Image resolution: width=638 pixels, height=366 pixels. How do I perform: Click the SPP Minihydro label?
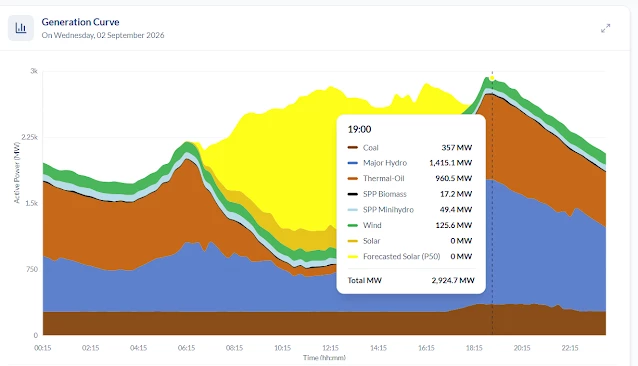point(388,210)
